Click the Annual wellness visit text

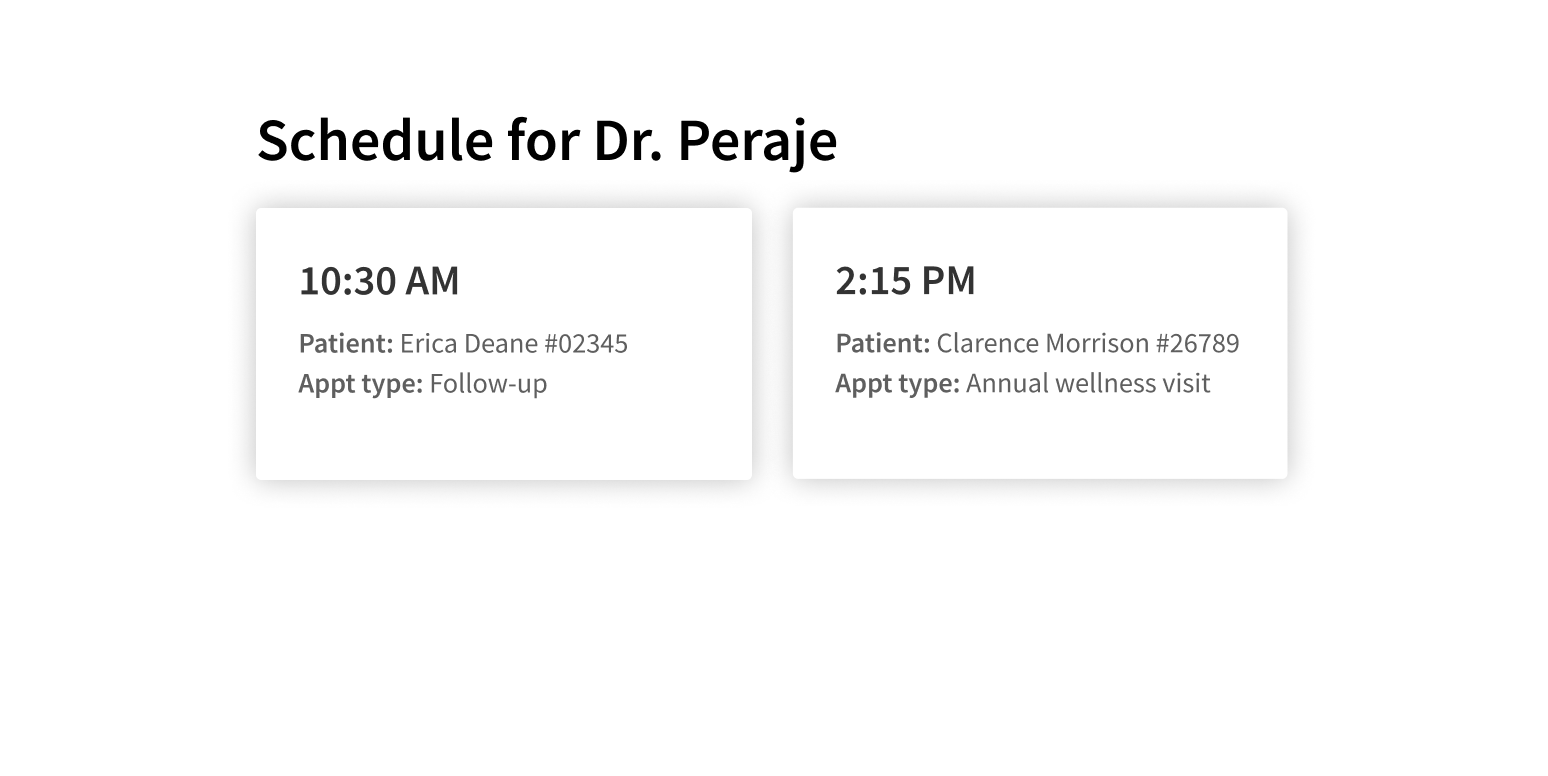[x=1088, y=383]
